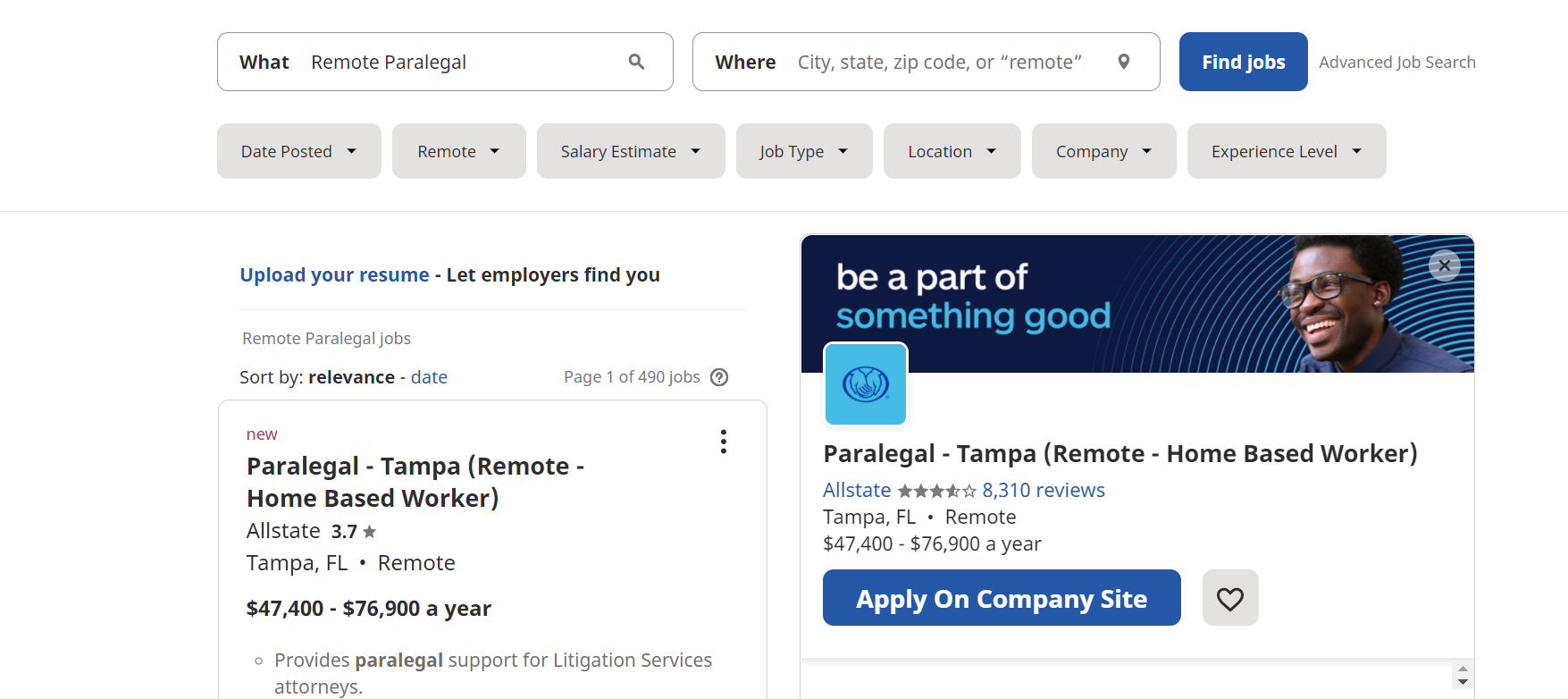Image resolution: width=1568 pixels, height=699 pixels.
Task: Sort results by date
Action: [429, 377]
